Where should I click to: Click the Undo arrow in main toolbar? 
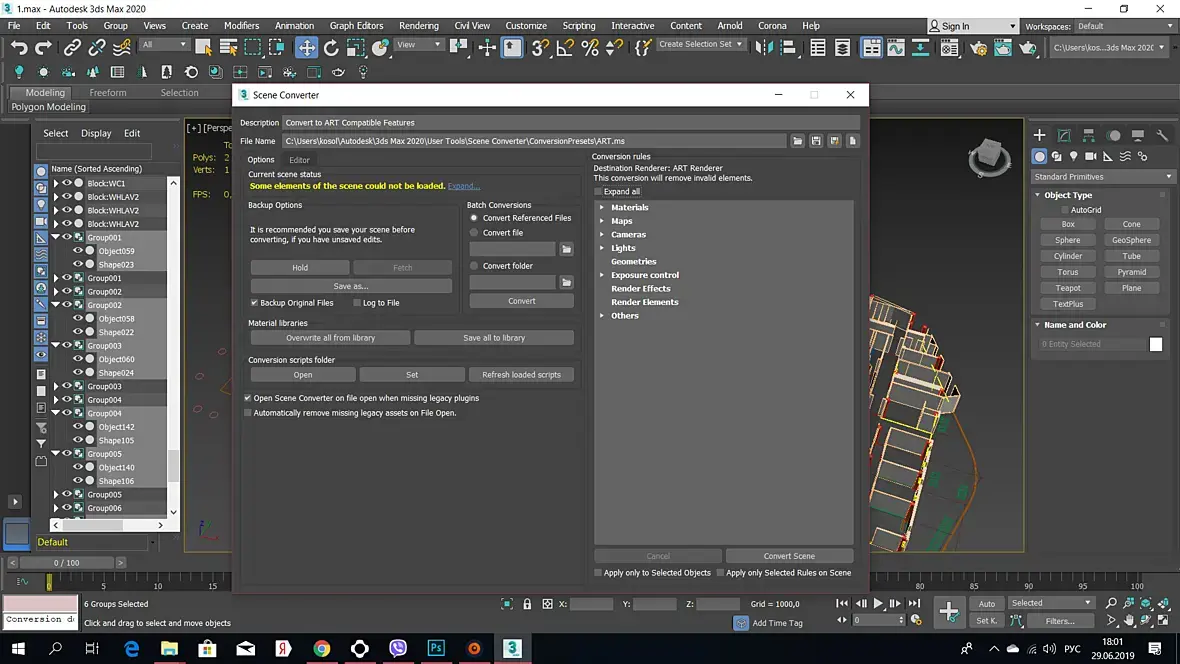18,47
